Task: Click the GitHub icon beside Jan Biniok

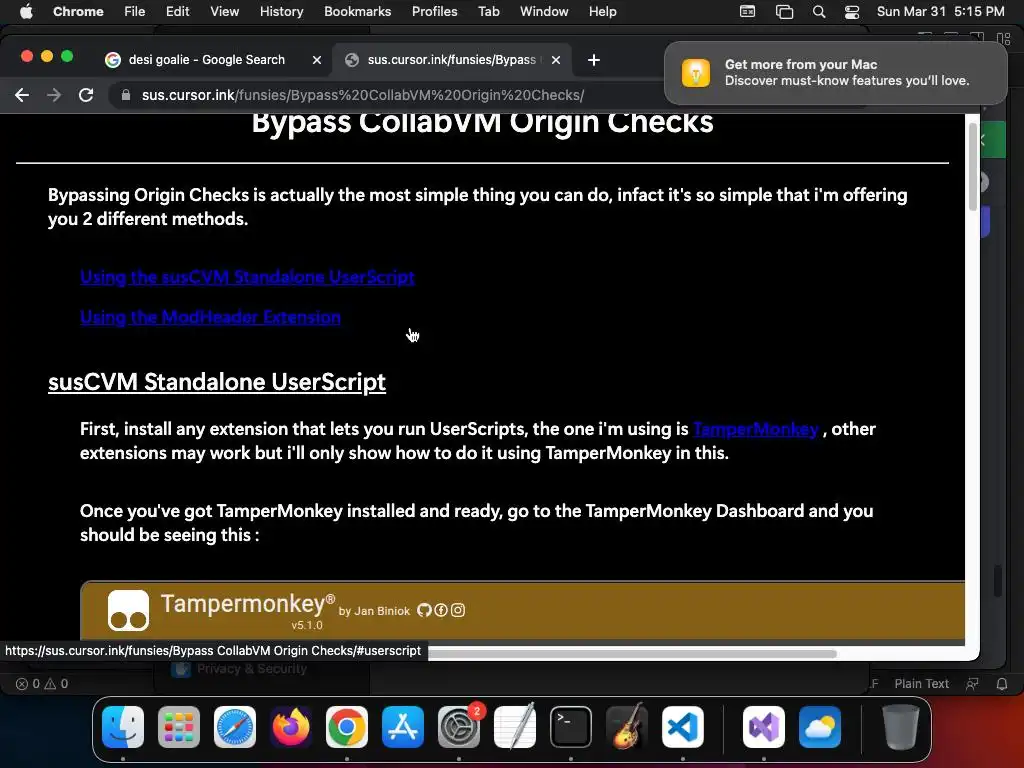Action: coord(424,610)
